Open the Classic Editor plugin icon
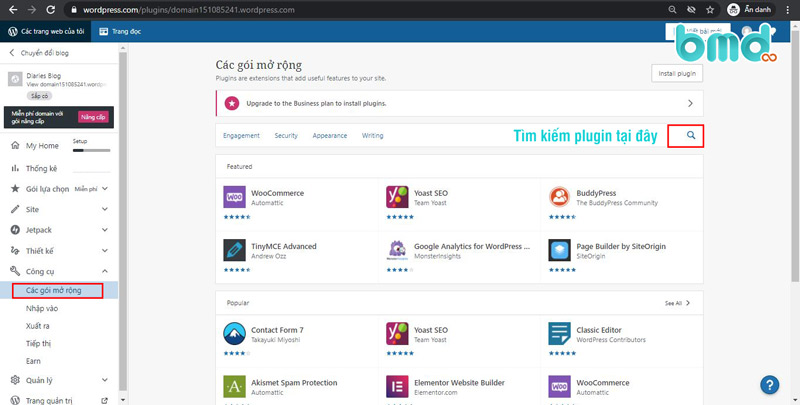 pyautogui.click(x=559, y=334)
